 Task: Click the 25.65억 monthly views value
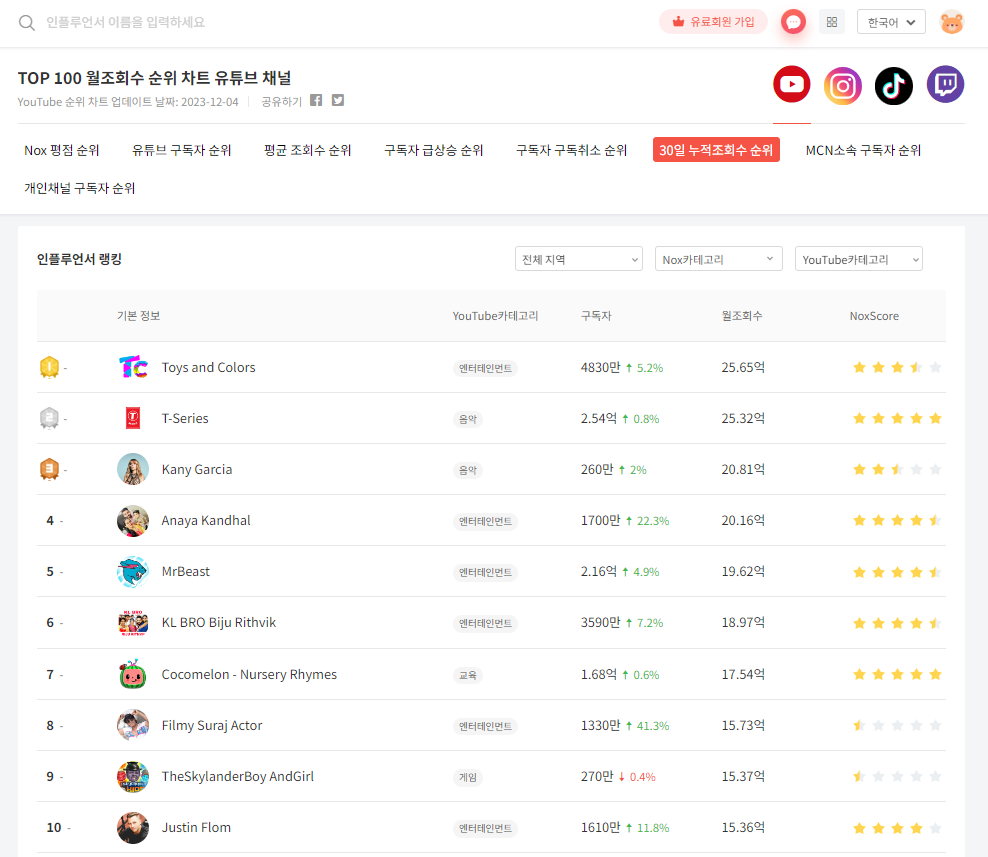pos(743,367)
